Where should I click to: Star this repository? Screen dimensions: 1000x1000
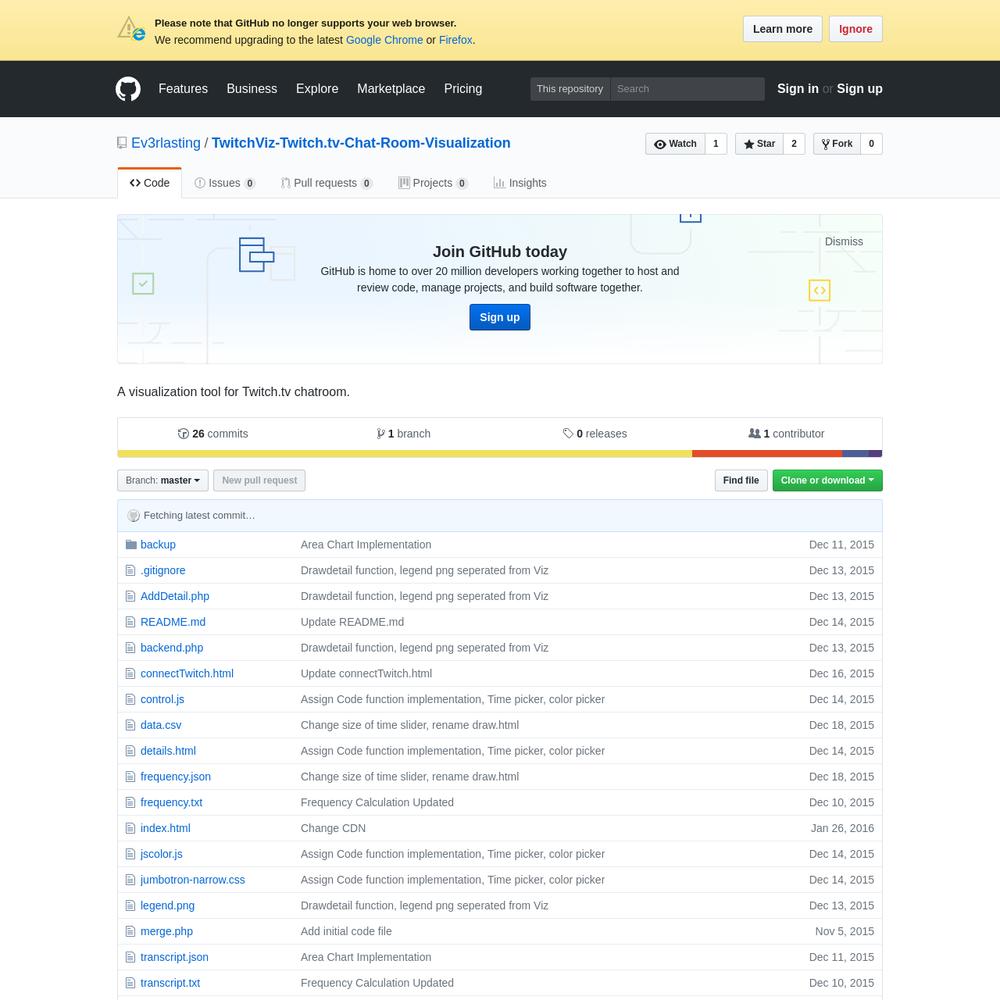pos(759,143)
